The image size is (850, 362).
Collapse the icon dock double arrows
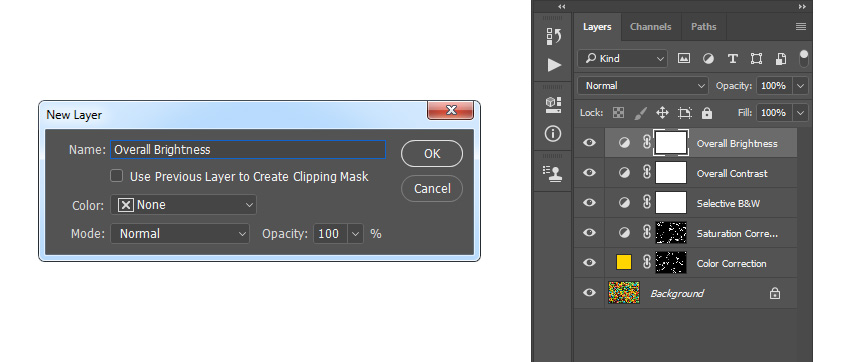coord(561,7)
